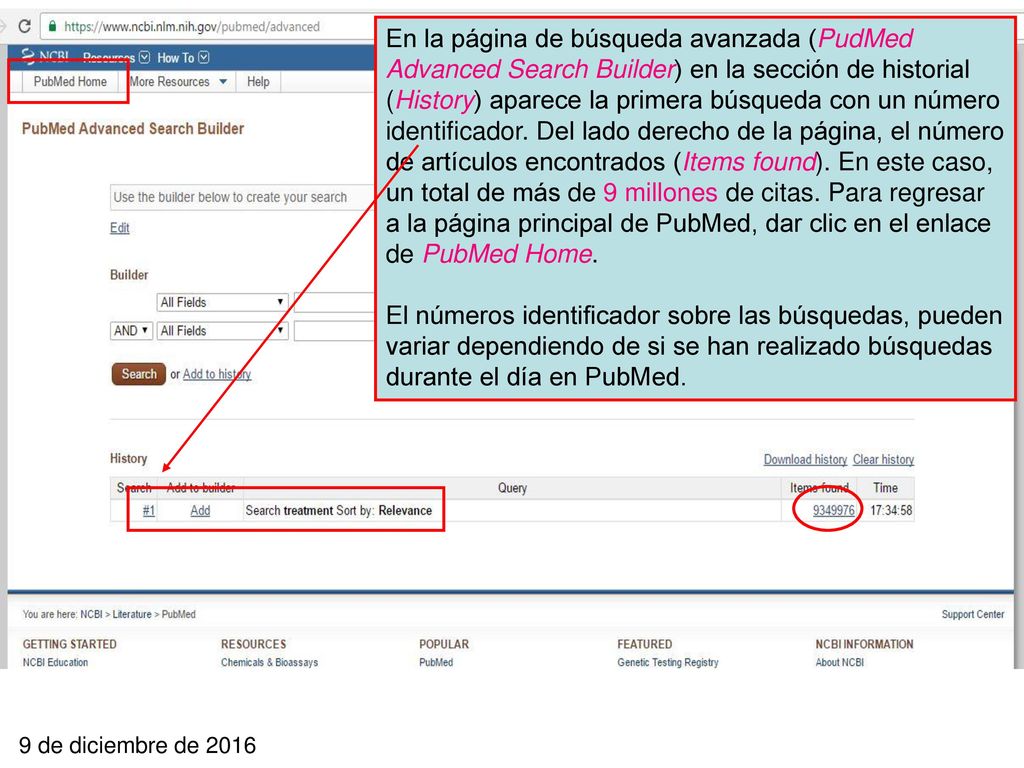The image size is (1024, 768).
Task: Click the Time column header
Action: click(x=886, y=488)
